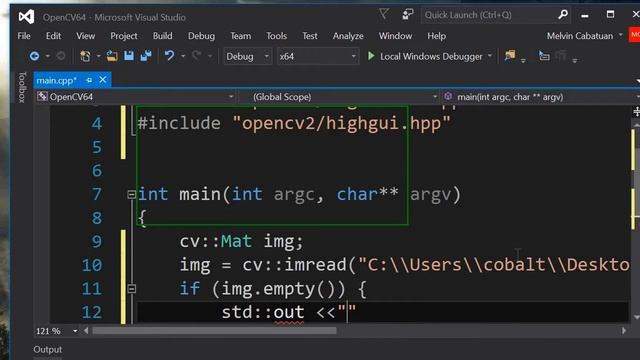Expand the Local Windows Debugger dropdown arrow
The image size is (640, 360).
489,56
